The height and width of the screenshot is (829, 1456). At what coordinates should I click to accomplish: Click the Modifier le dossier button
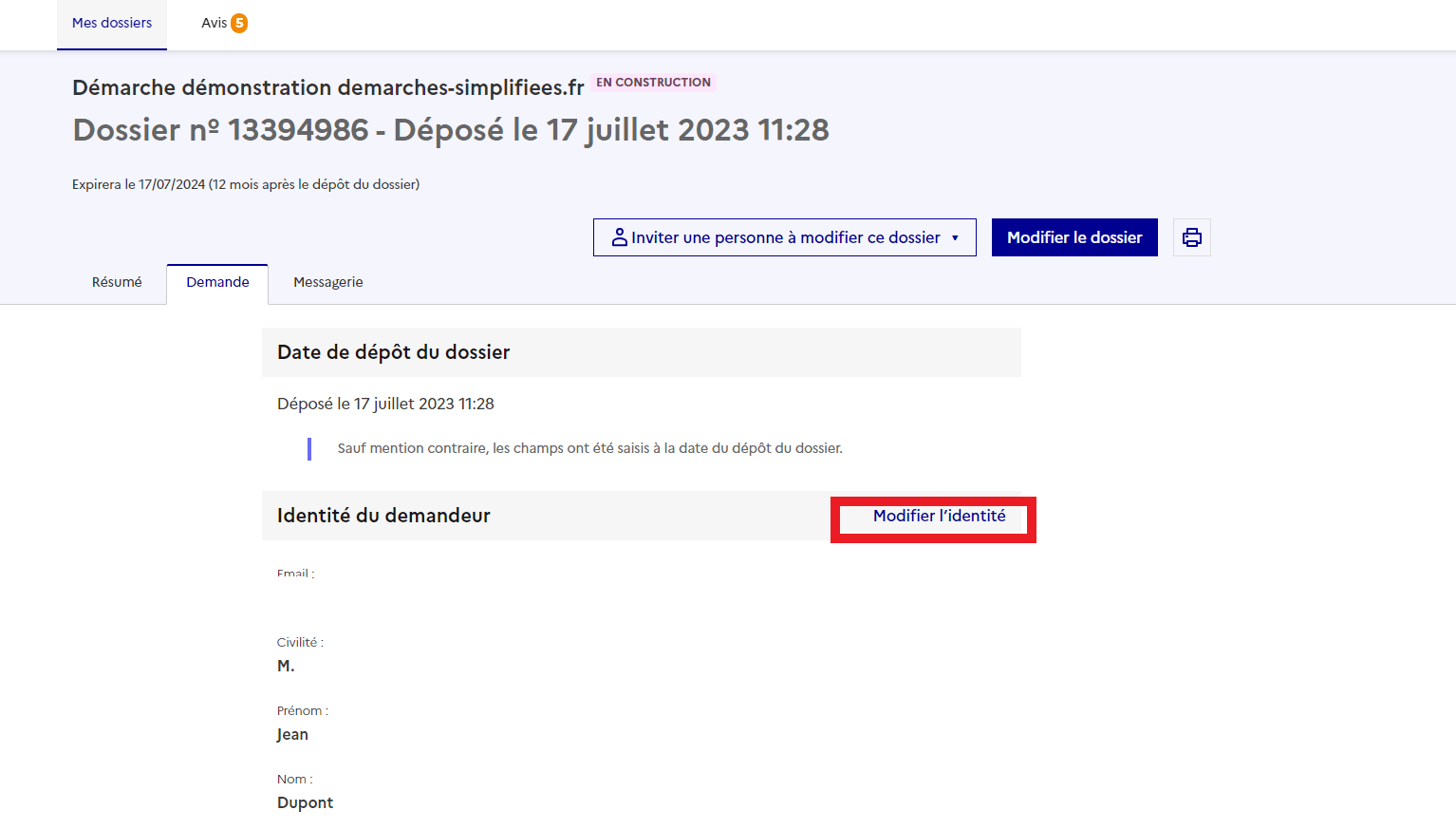[x=1073, y=236]
